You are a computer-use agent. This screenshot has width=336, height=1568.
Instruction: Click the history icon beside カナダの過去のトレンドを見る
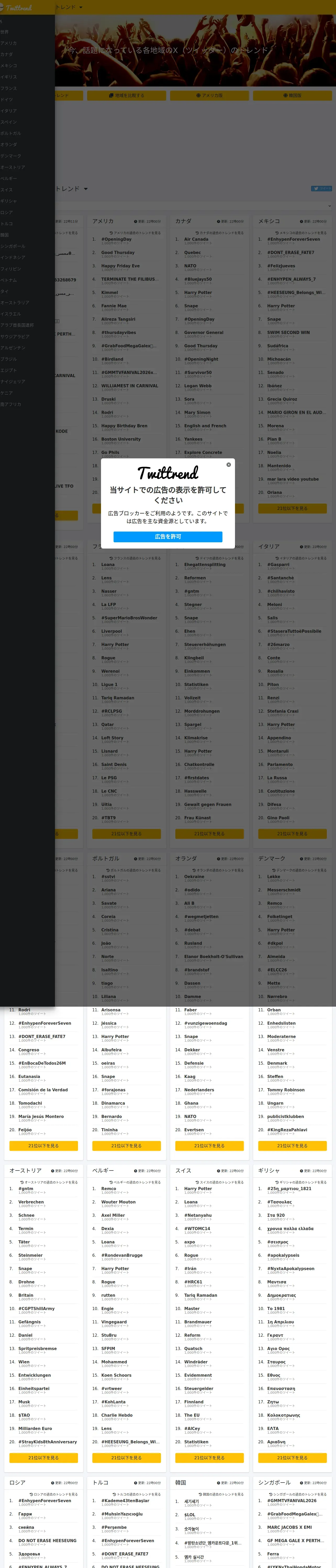point(197,233)
